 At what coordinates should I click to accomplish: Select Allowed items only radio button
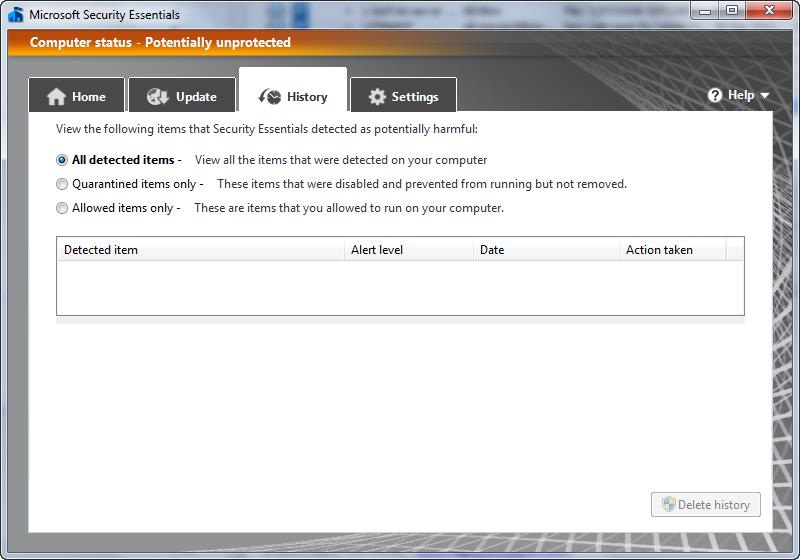pyautogui.click(x=62, y=208)
